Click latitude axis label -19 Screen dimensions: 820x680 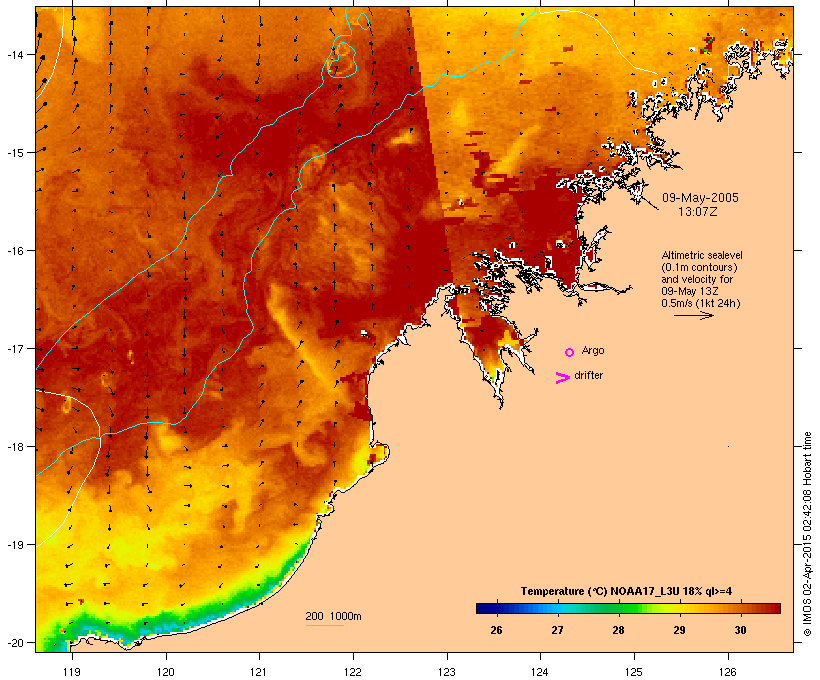pyautogui.click(x=14, y=545)
